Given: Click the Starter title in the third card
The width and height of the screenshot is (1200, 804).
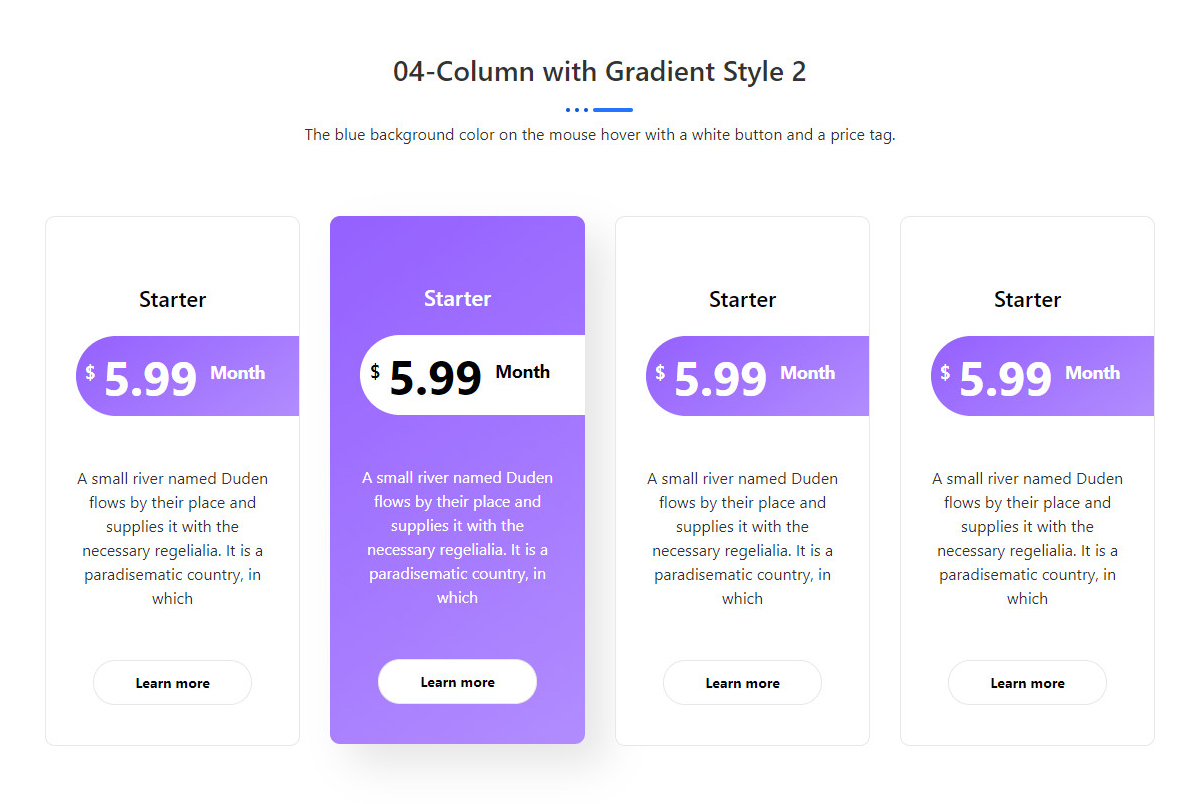Looking at the screenshot, I should click(742, 299).
